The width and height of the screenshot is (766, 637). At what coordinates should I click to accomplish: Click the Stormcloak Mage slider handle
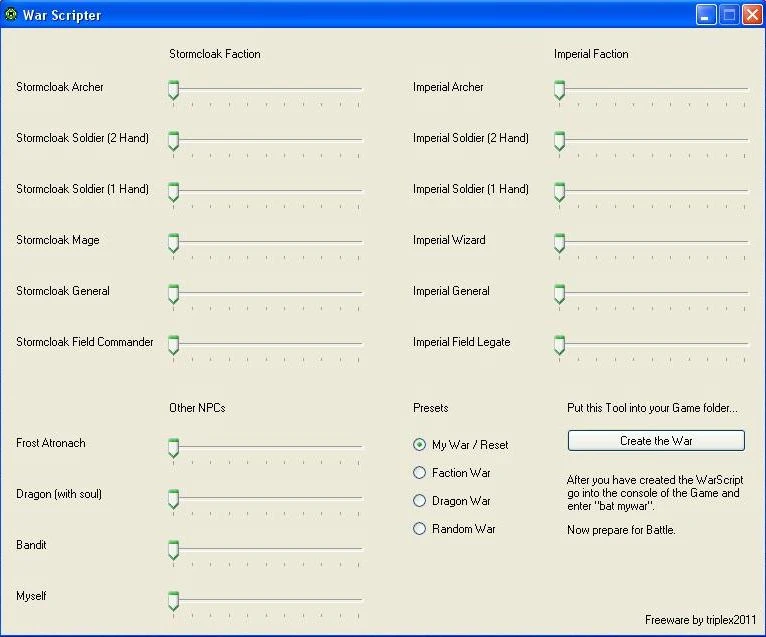coord(173,243)
